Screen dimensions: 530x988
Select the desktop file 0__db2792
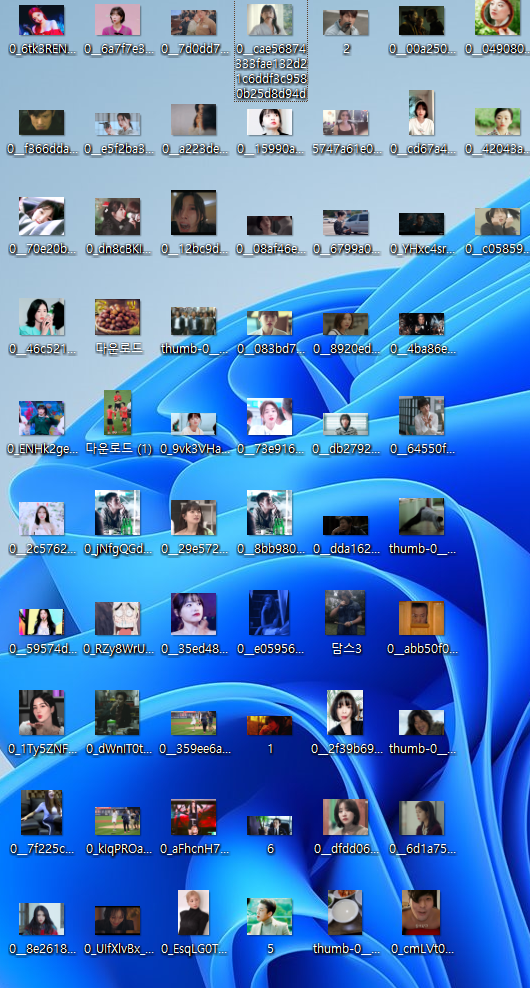pos(346,424)
